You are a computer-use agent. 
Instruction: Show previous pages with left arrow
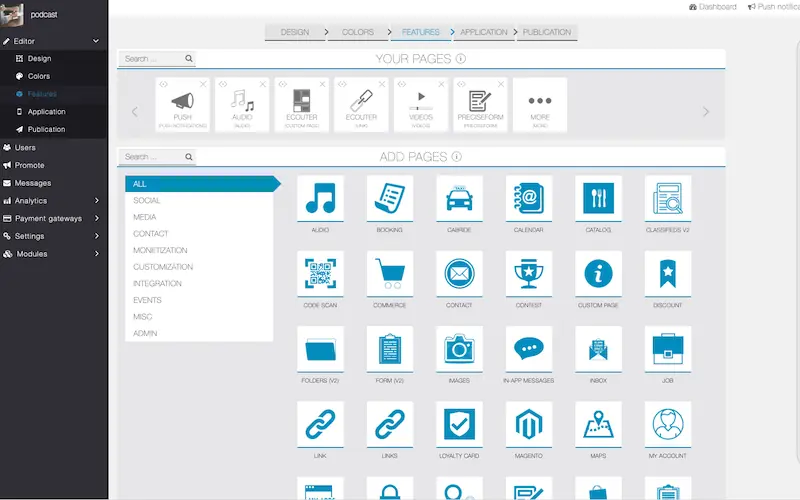click(135, 112)
